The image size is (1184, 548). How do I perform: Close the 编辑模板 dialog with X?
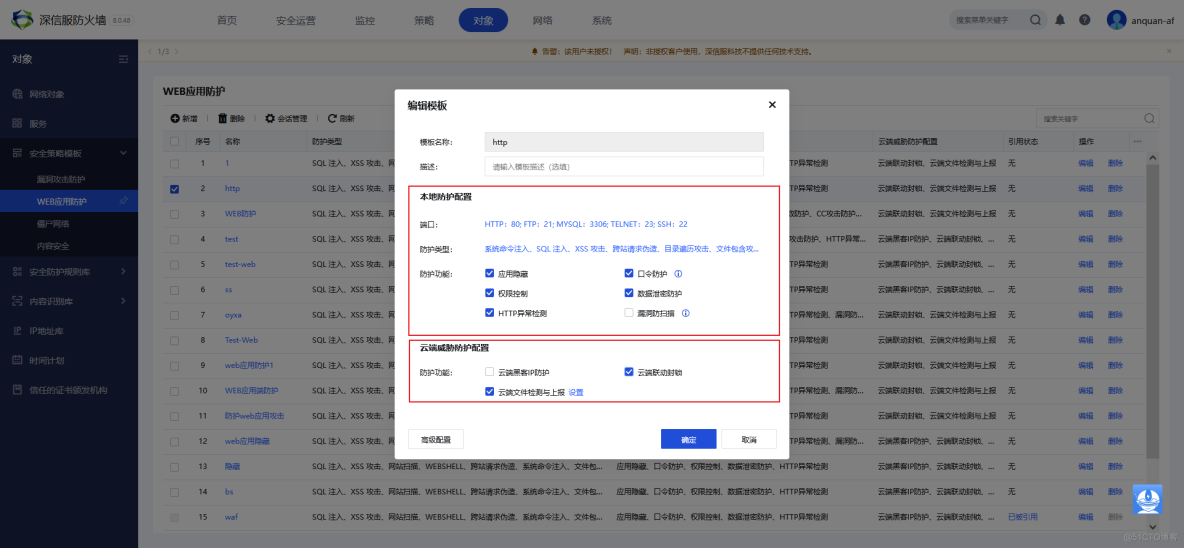[x=772, y=105]
